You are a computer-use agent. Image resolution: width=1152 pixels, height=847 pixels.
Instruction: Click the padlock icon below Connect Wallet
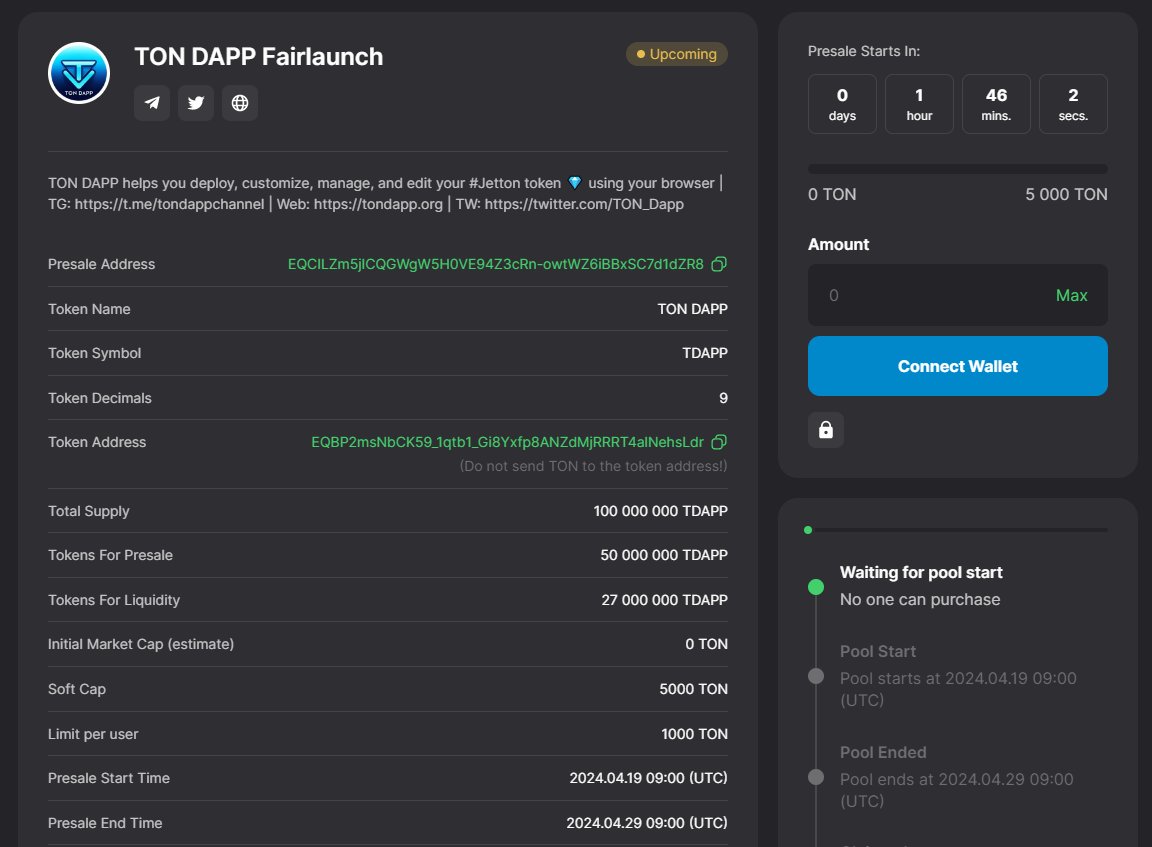click(x=826, y=430)
